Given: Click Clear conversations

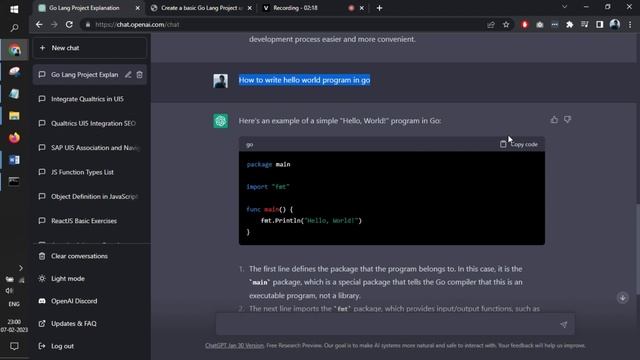Looking at the screenshot, I should tap(89, 256).
